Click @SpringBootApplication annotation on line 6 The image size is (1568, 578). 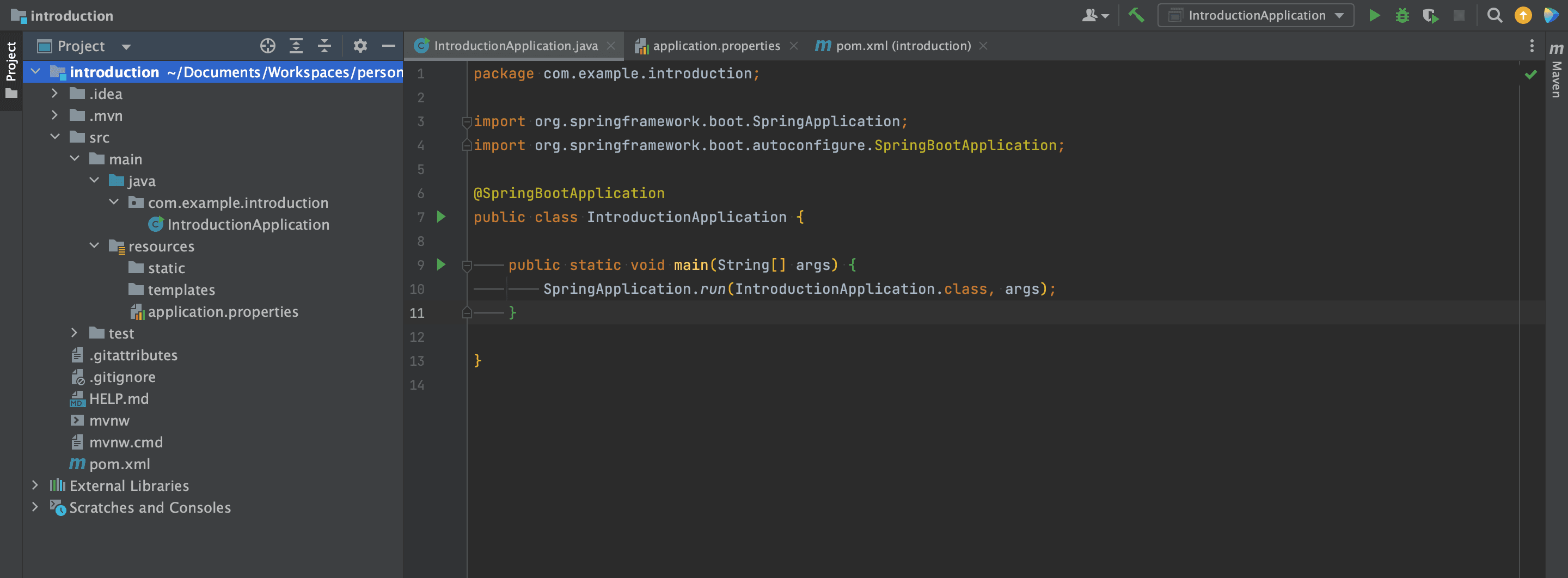pos(568,193)
